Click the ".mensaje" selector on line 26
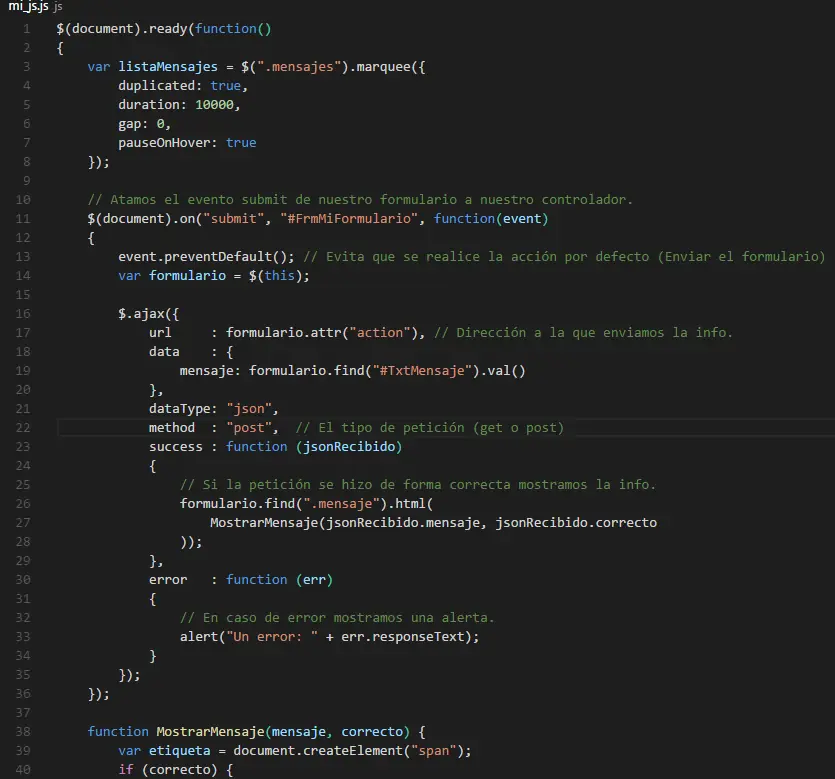Screen dimensions: 835x779 [341, 504]
